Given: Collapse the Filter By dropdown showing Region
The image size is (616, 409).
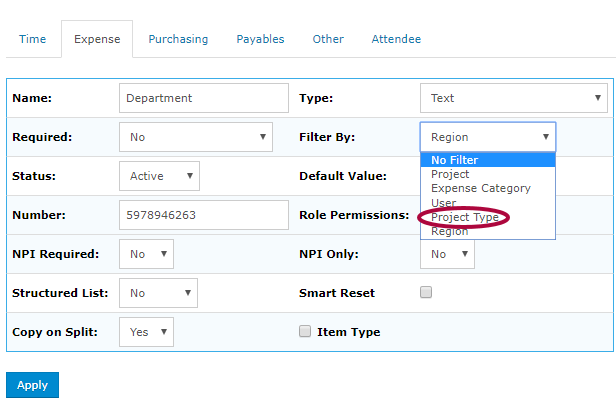Looking at the screenshot, I should [488, 137].
